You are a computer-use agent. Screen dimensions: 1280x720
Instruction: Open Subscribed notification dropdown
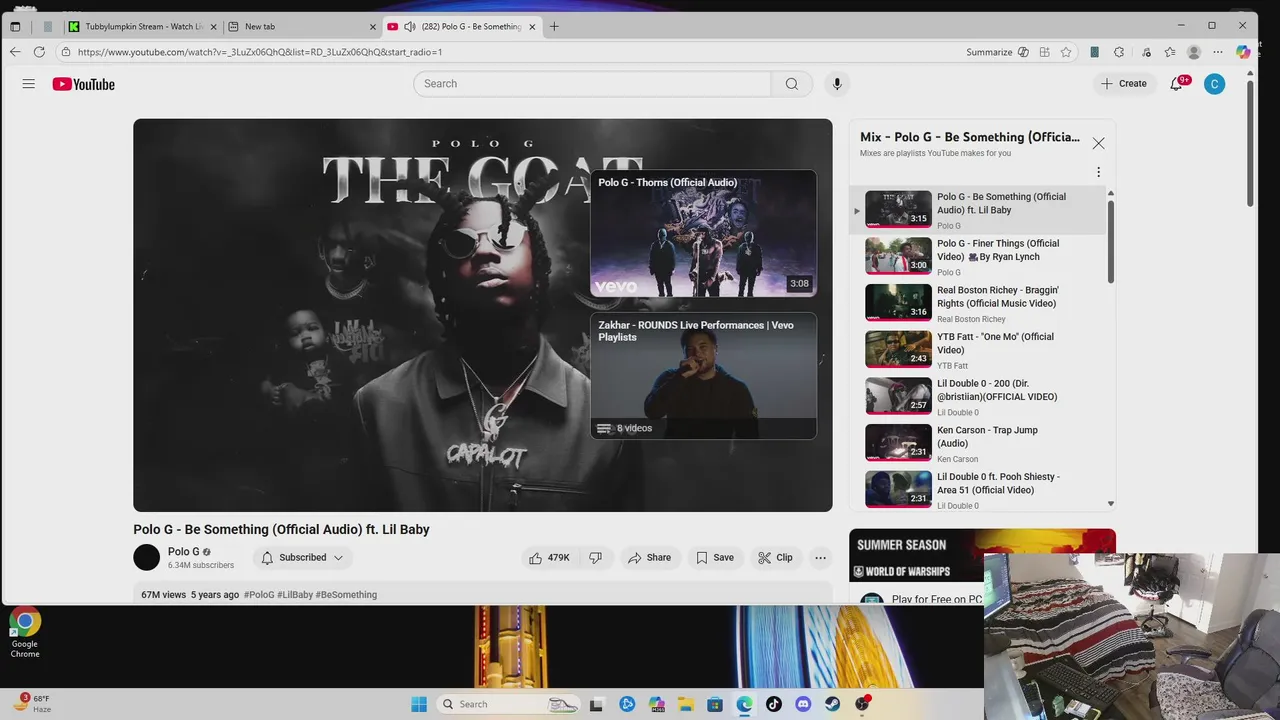coord(302,558)
